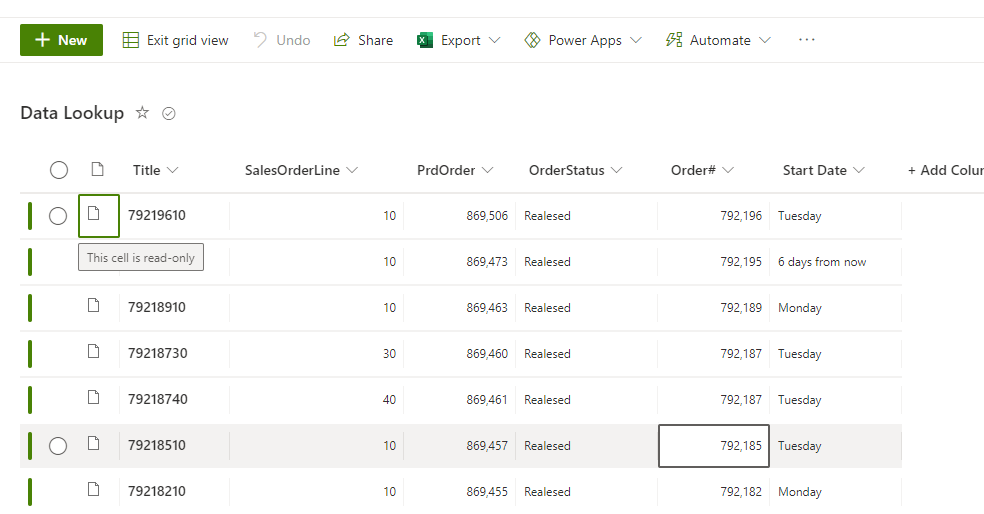The width and height of the screenshot is (984, 514).
Task: Click the Title cell 79218510
Action: [x=174, y=446]
